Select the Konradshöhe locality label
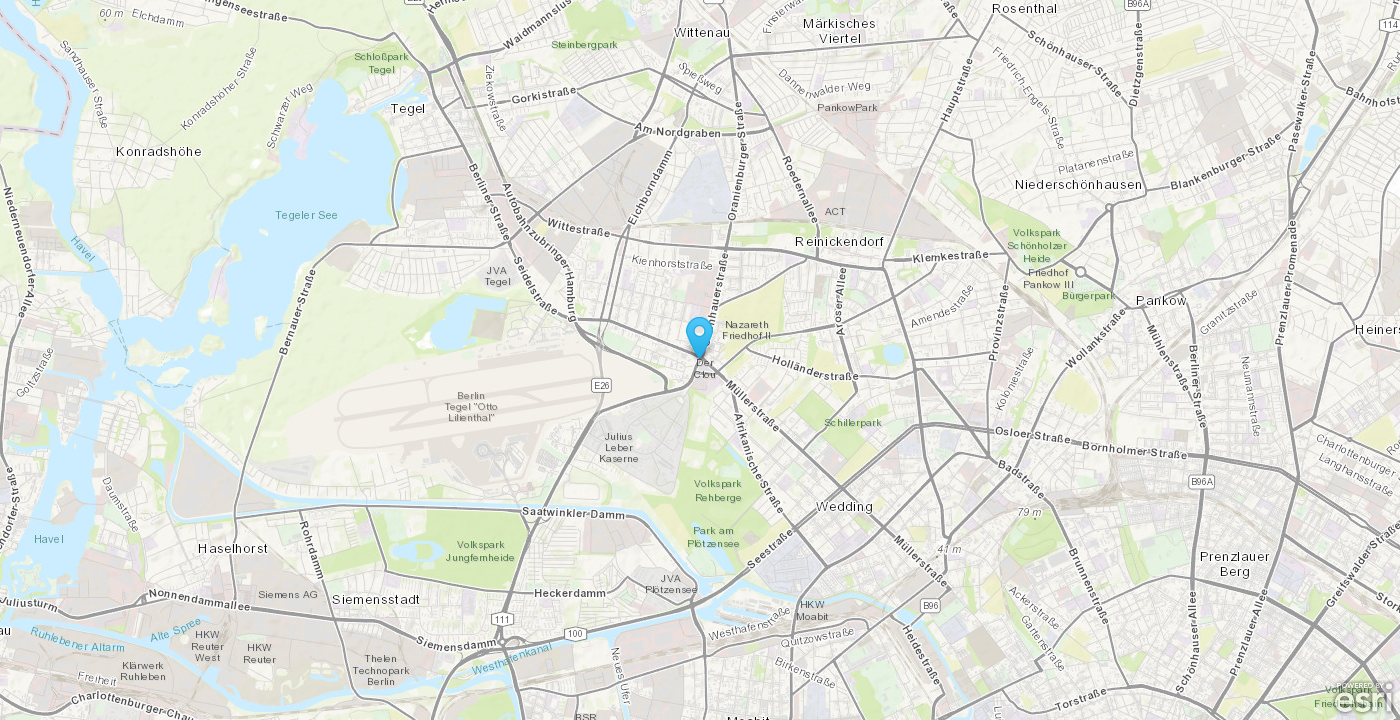This screenshot has width=1400, height=720. (159, 152)
